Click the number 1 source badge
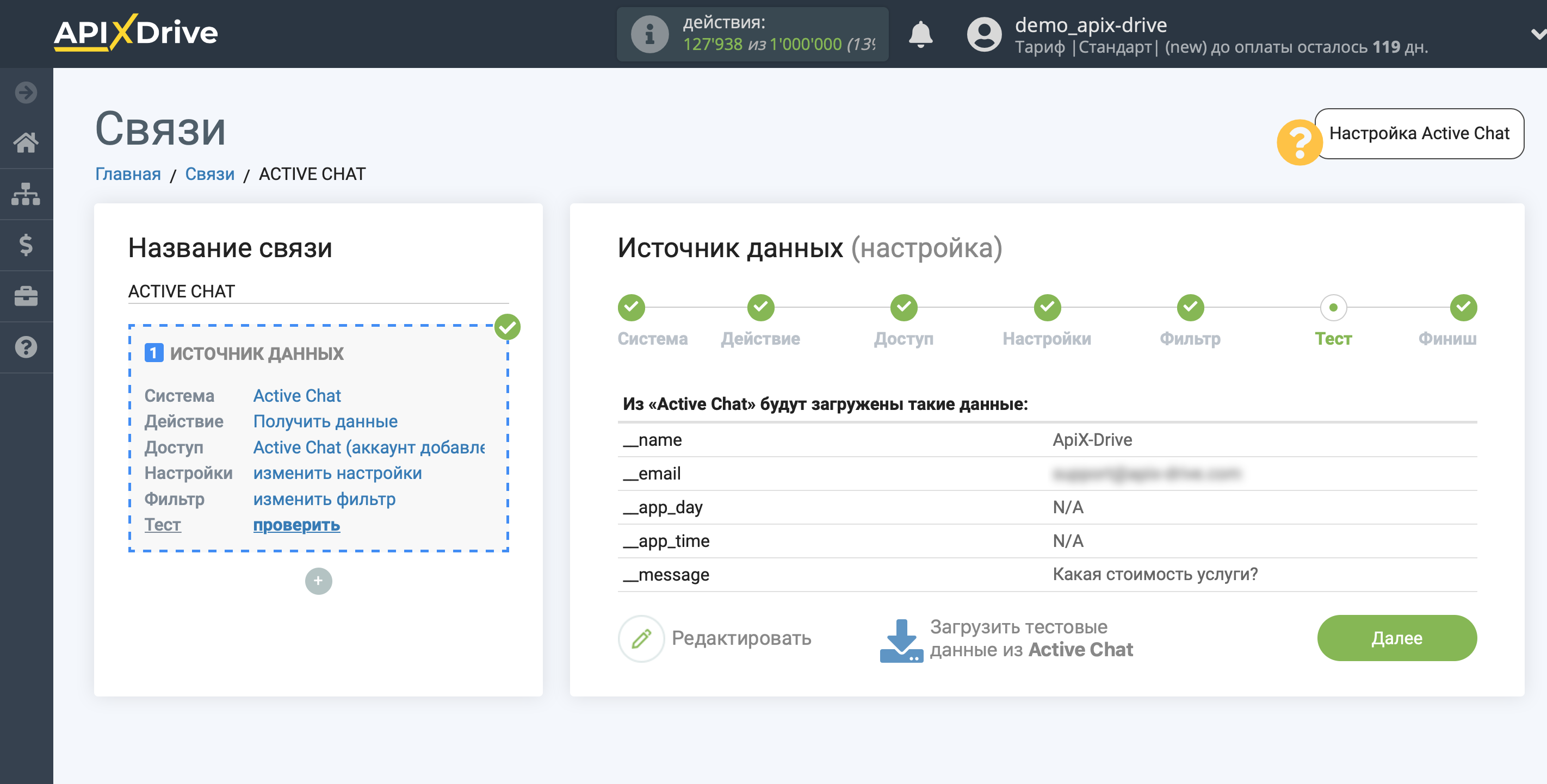The width and height of the screenshot is (1547, 784). [154, 353]
